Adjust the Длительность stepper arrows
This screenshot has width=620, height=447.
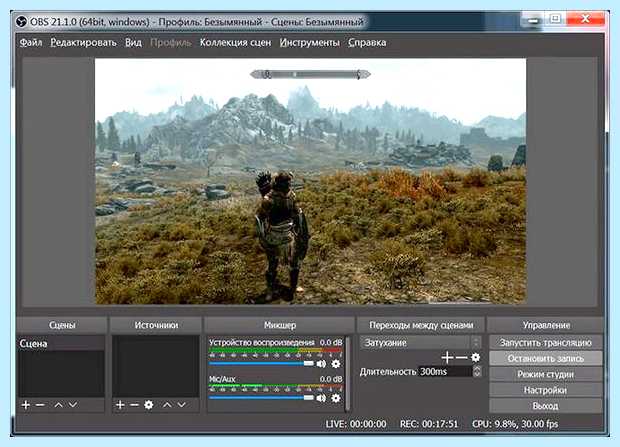click(477, 371)
